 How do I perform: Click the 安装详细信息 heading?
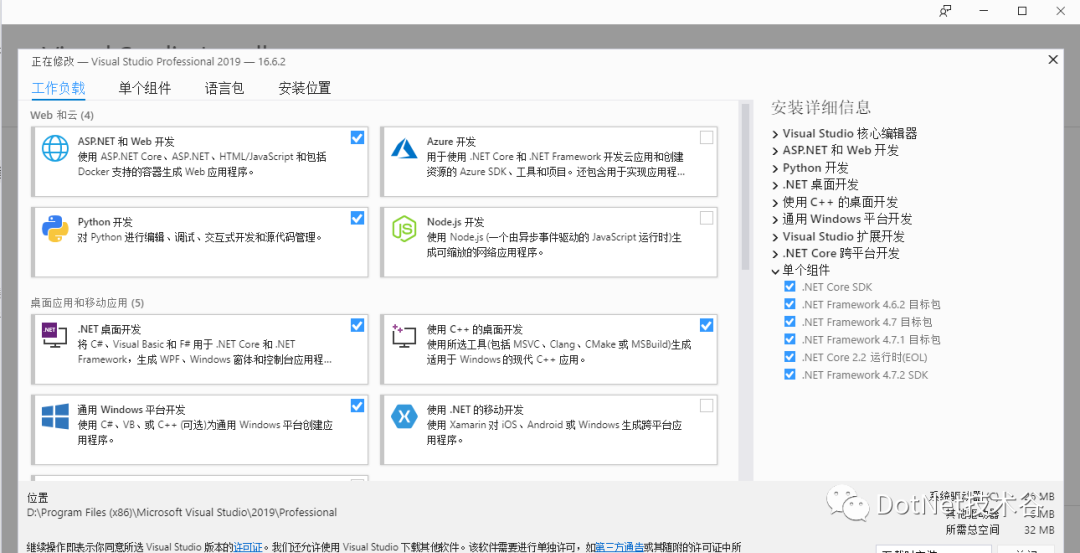click(x=821, y=107)
